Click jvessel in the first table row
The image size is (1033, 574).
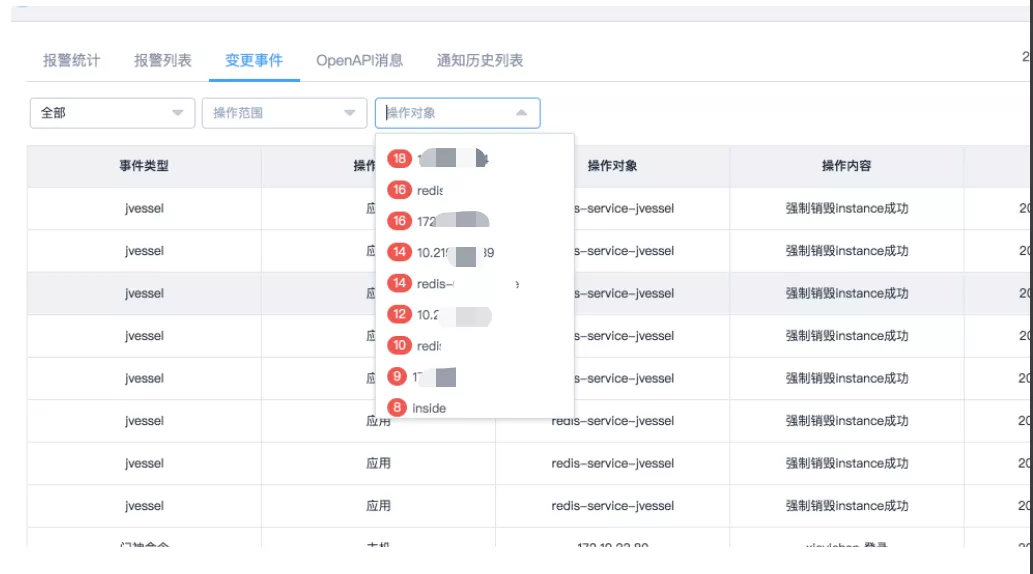point(144,209)
